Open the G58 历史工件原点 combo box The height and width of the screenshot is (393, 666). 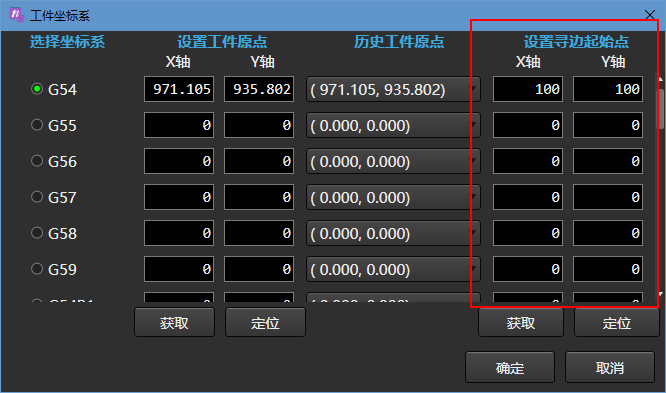click(393, 233)
